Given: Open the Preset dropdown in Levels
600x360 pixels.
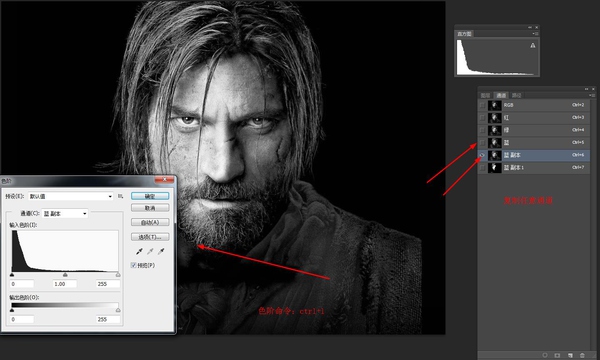Looking at the screenshot, I should tap(71, 196).
